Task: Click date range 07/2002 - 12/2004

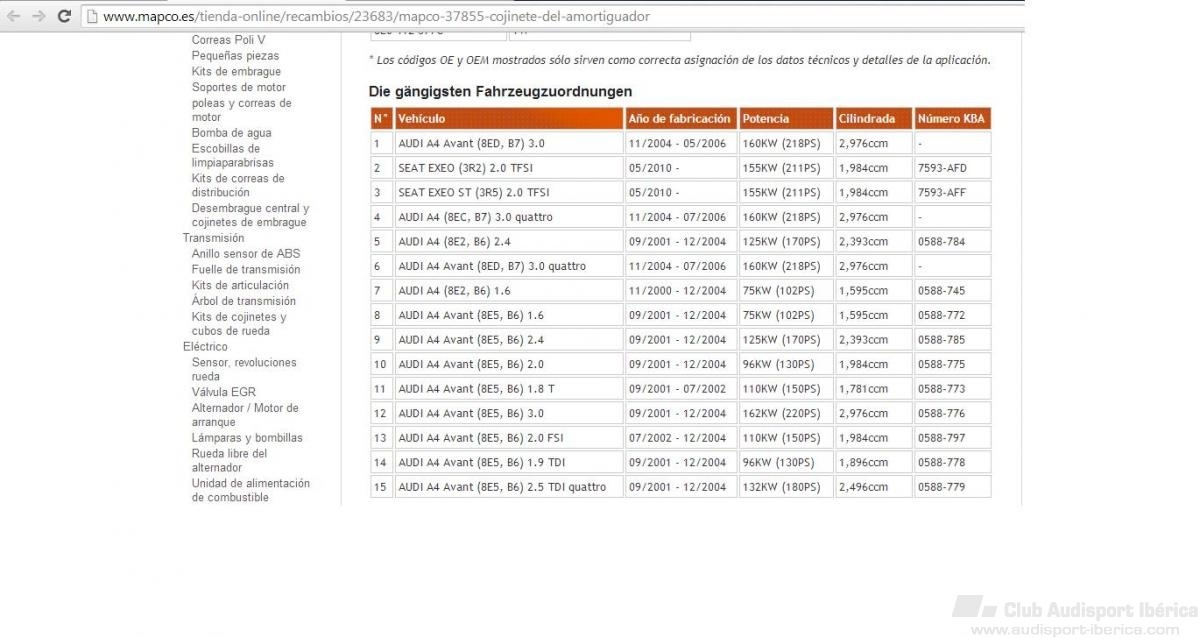Action: tap(677, 437)
